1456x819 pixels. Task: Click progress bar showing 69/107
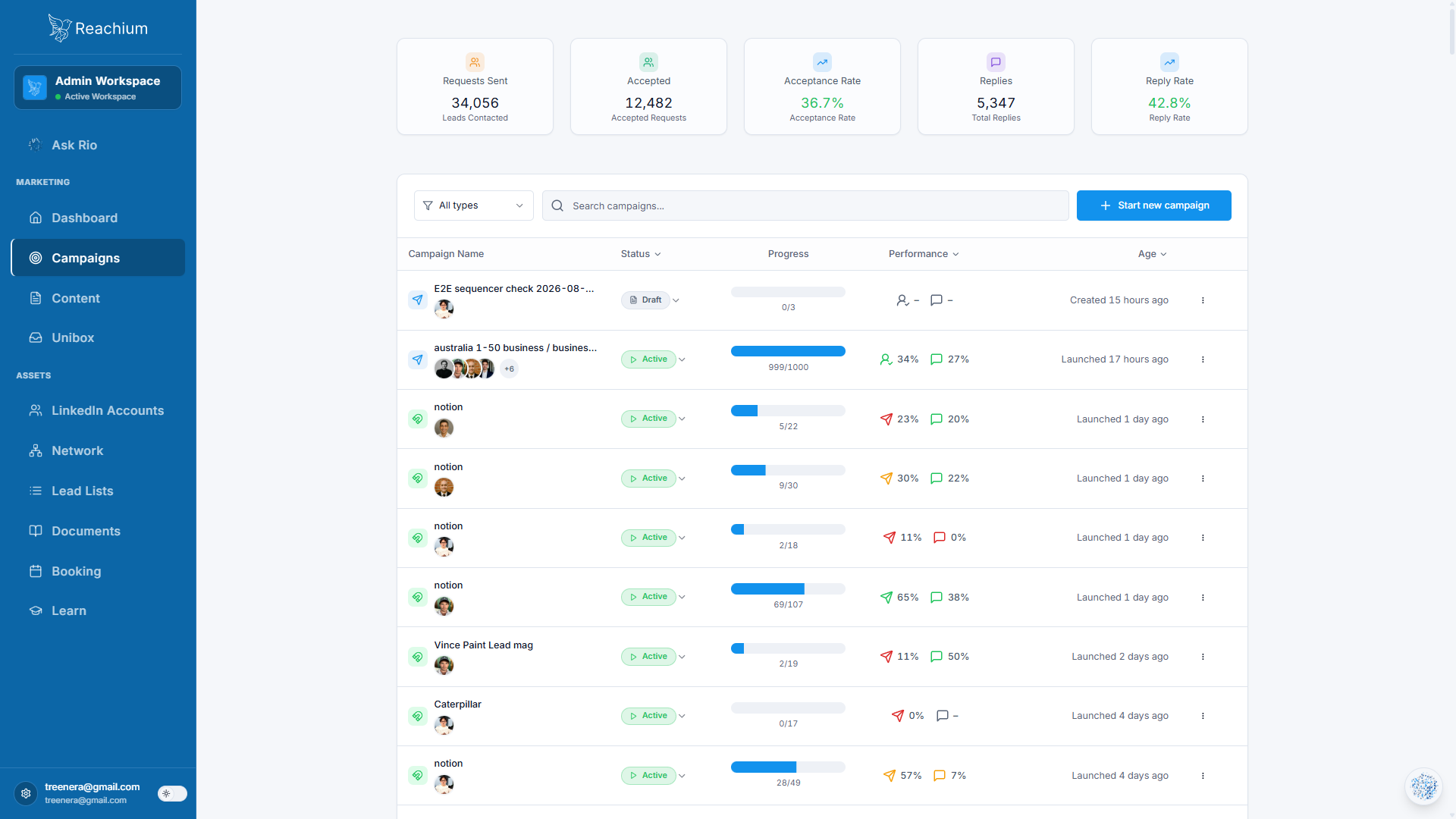788,589
